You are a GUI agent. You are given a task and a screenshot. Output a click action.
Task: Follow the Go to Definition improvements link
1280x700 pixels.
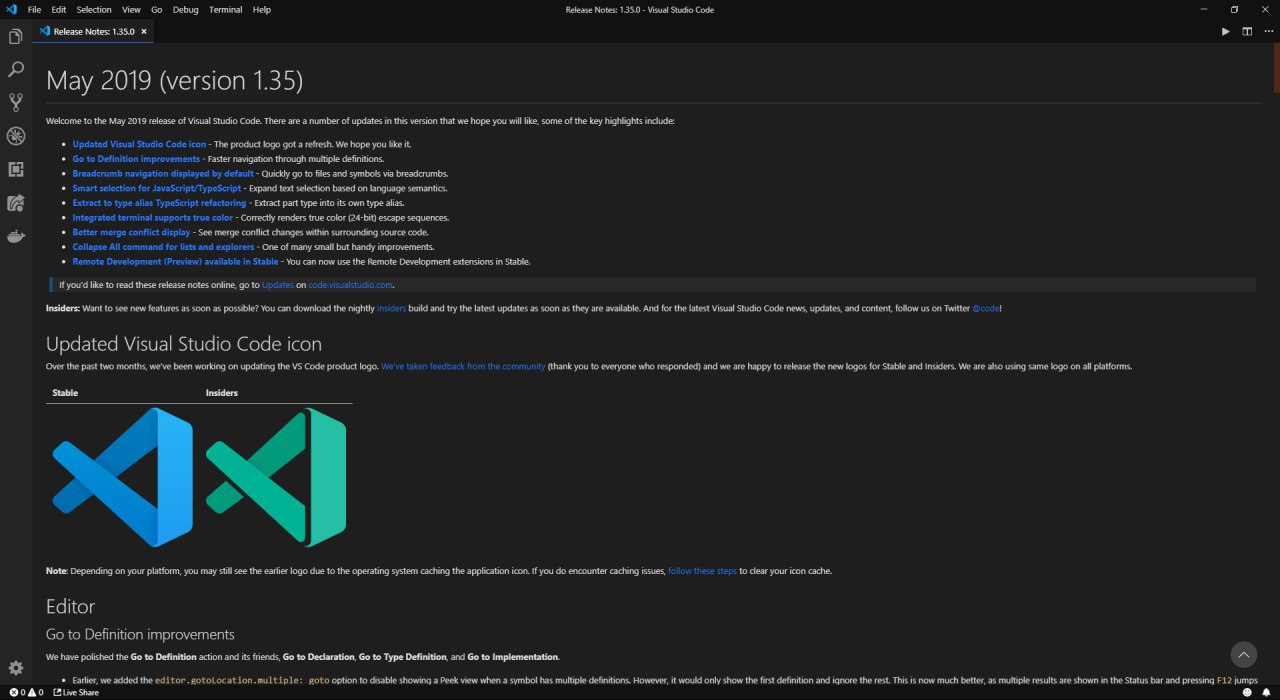tap(136, 159)
